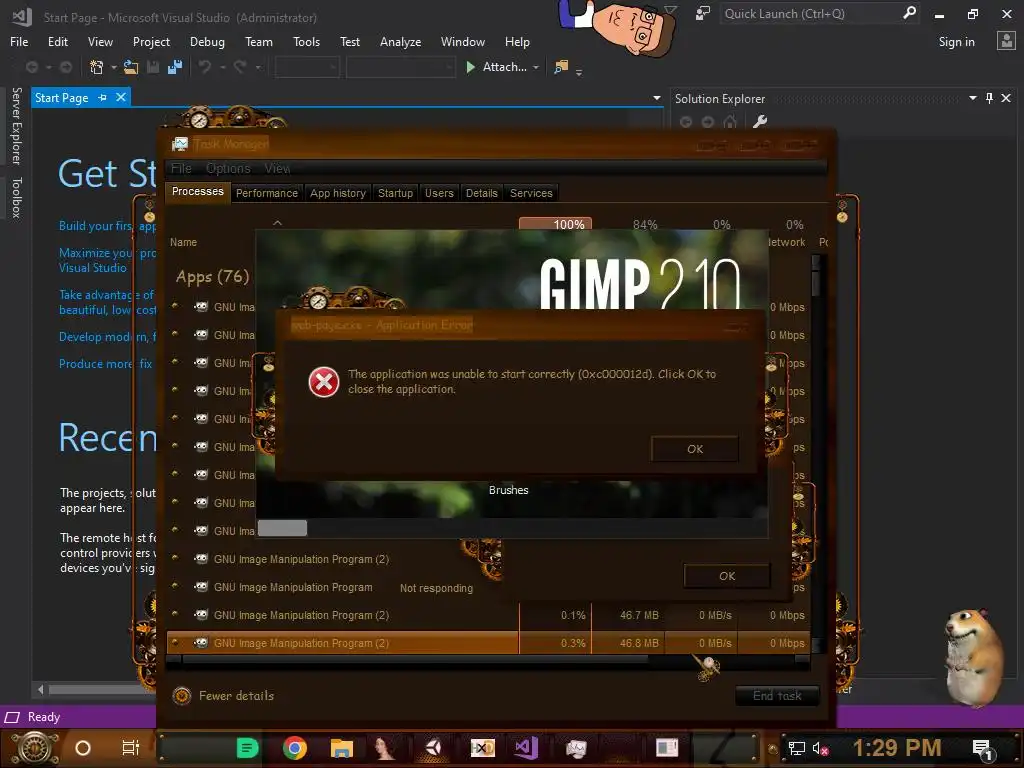1024x768 pixels.
Task: Switch to Task Manager App history tab
Action: pos(338,193)
